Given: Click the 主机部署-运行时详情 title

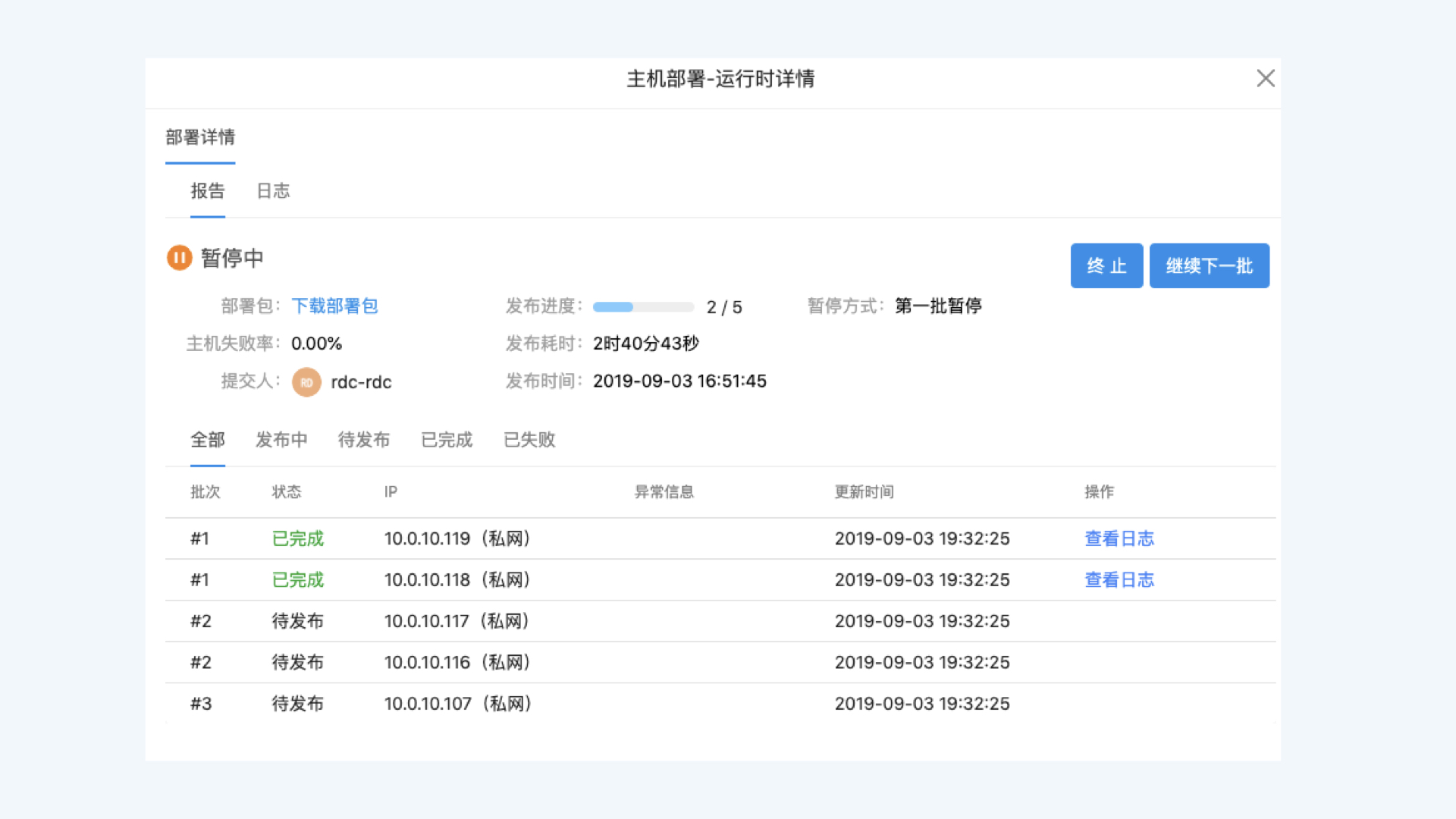Looking at the screenshot, I should point(720,79).
